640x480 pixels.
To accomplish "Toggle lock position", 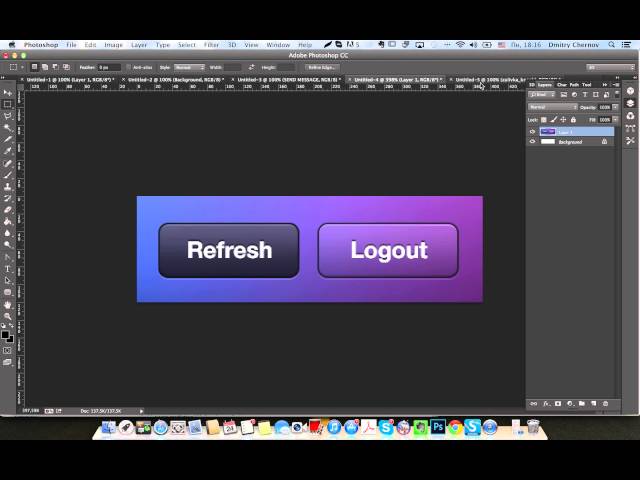I will click(563, 120).
